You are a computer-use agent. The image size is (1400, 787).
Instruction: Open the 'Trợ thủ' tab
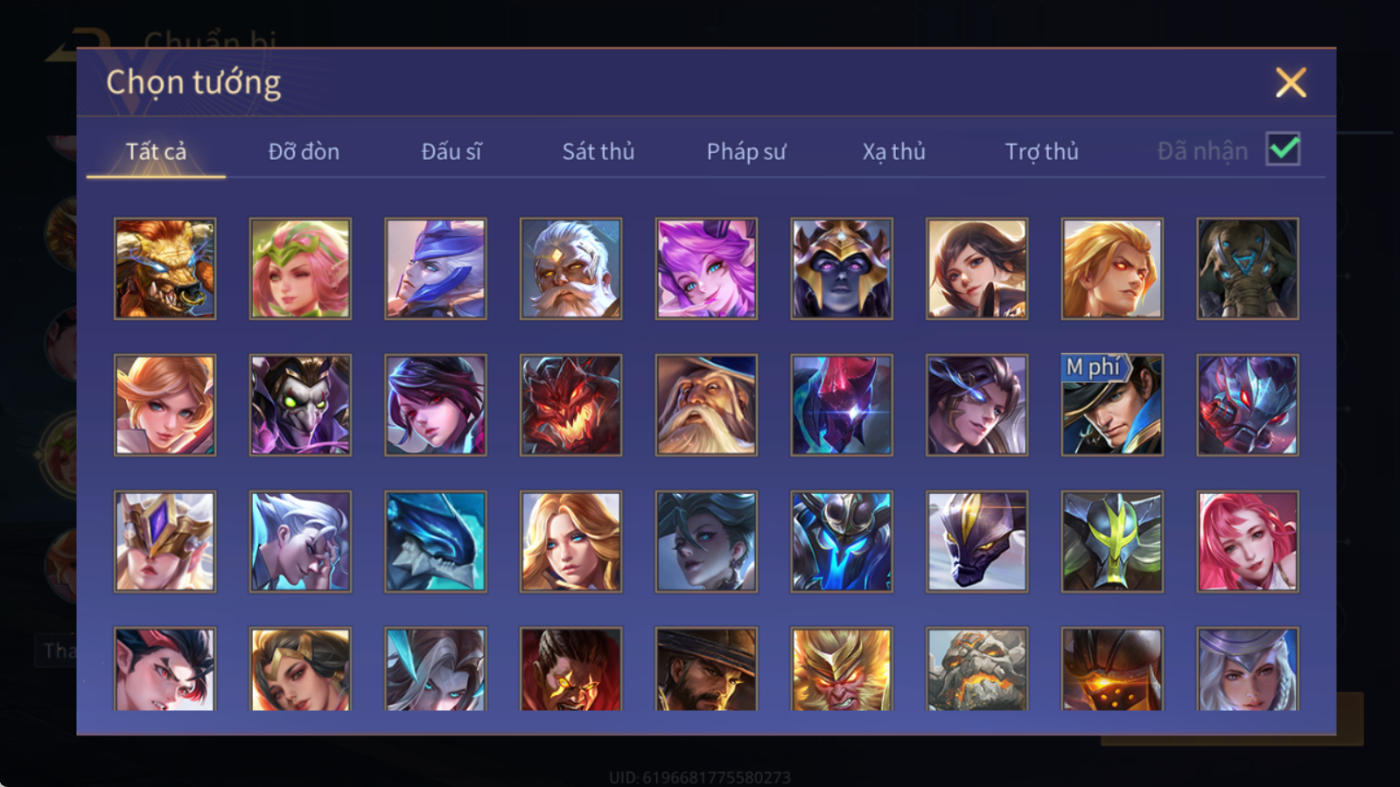(1042, 152)
